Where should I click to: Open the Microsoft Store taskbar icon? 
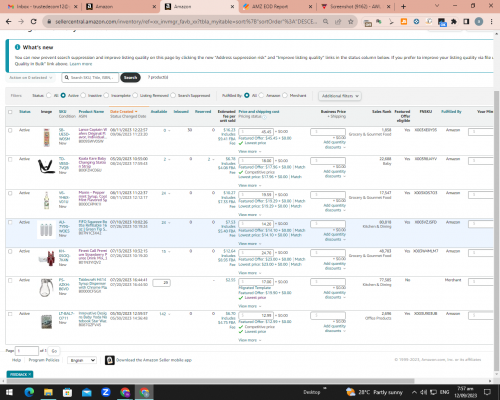(x=67, y=392)
